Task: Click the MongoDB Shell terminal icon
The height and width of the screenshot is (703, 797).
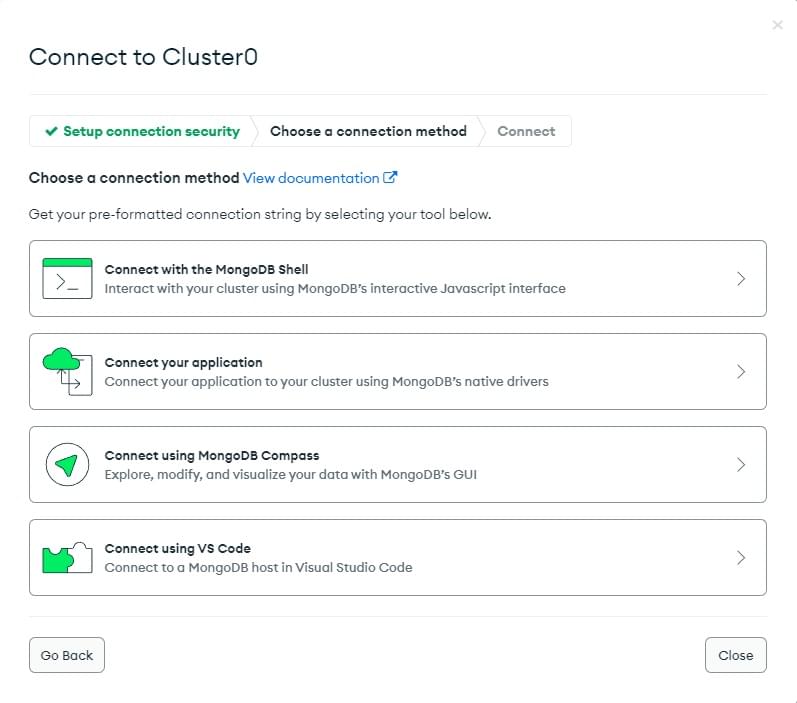Action: click(x=67, y=278)
